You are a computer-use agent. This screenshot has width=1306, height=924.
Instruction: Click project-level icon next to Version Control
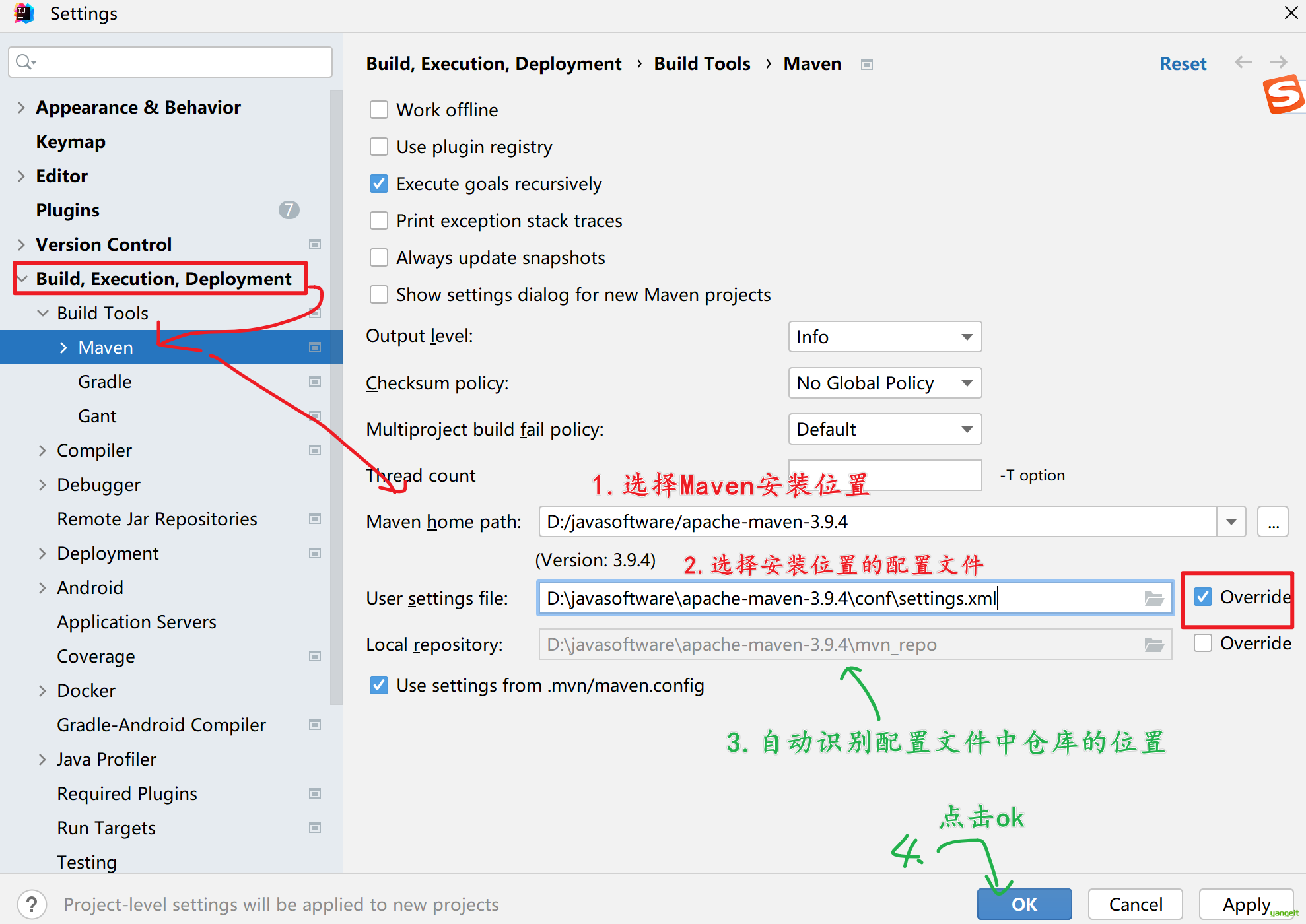(315, 244)
